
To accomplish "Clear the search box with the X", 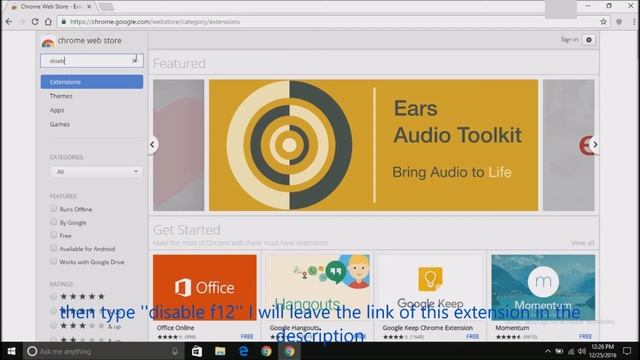I will [x=135, y=60].
